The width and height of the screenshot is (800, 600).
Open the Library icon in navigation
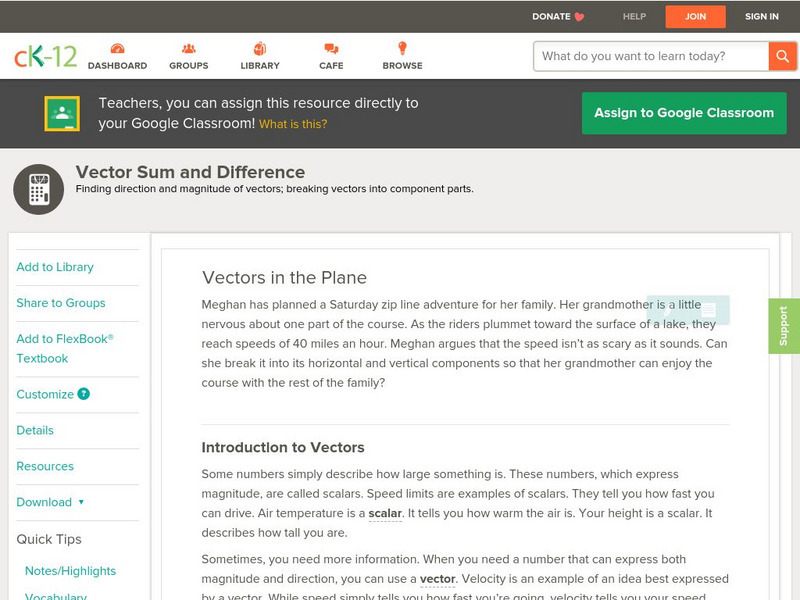pyautogui.click(x=260, y=49)
